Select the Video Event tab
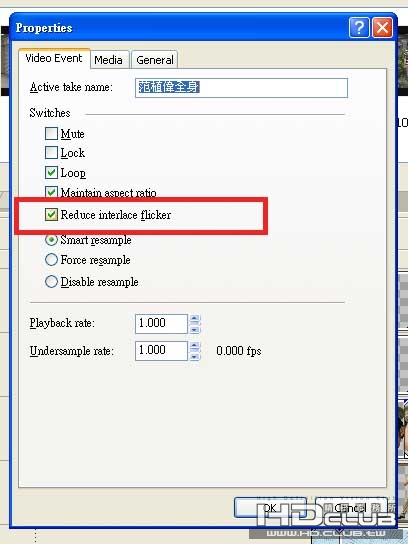Image resolution: width=408 pixels, height=544 pixels. tap(54, 58)
